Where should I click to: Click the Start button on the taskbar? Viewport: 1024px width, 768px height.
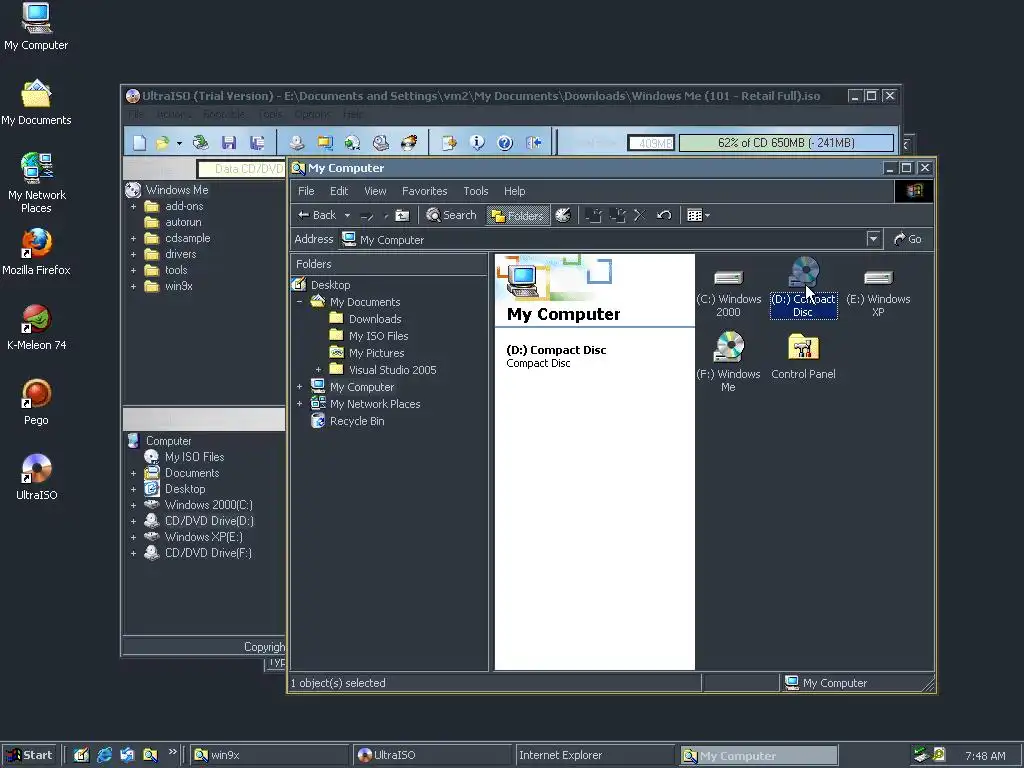(x=30, y=755)
